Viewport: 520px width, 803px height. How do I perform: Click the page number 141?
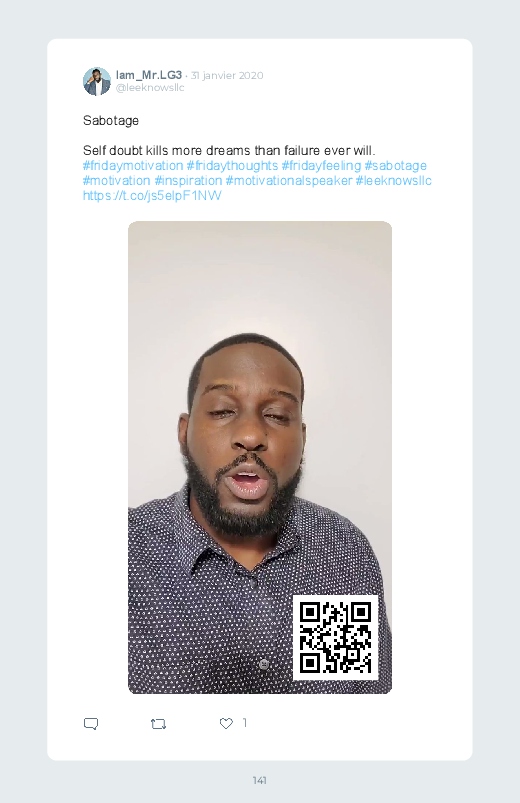[x=260, y=780]
